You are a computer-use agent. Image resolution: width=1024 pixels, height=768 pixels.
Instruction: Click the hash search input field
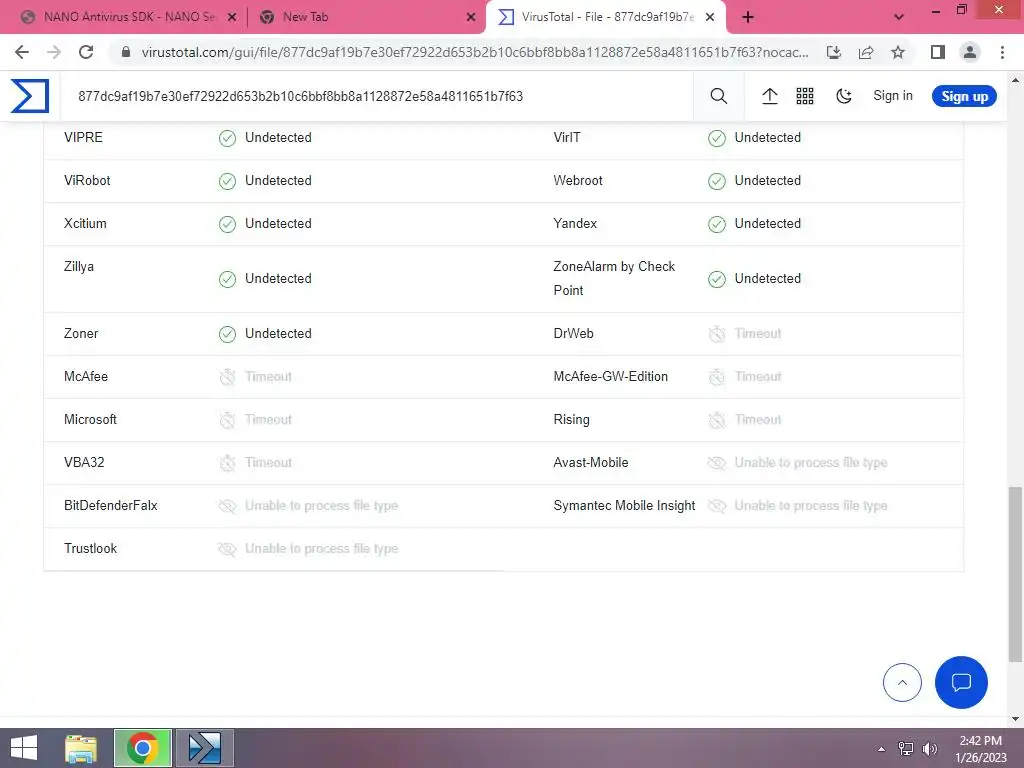pyautogui.click(x=376, y=97)
